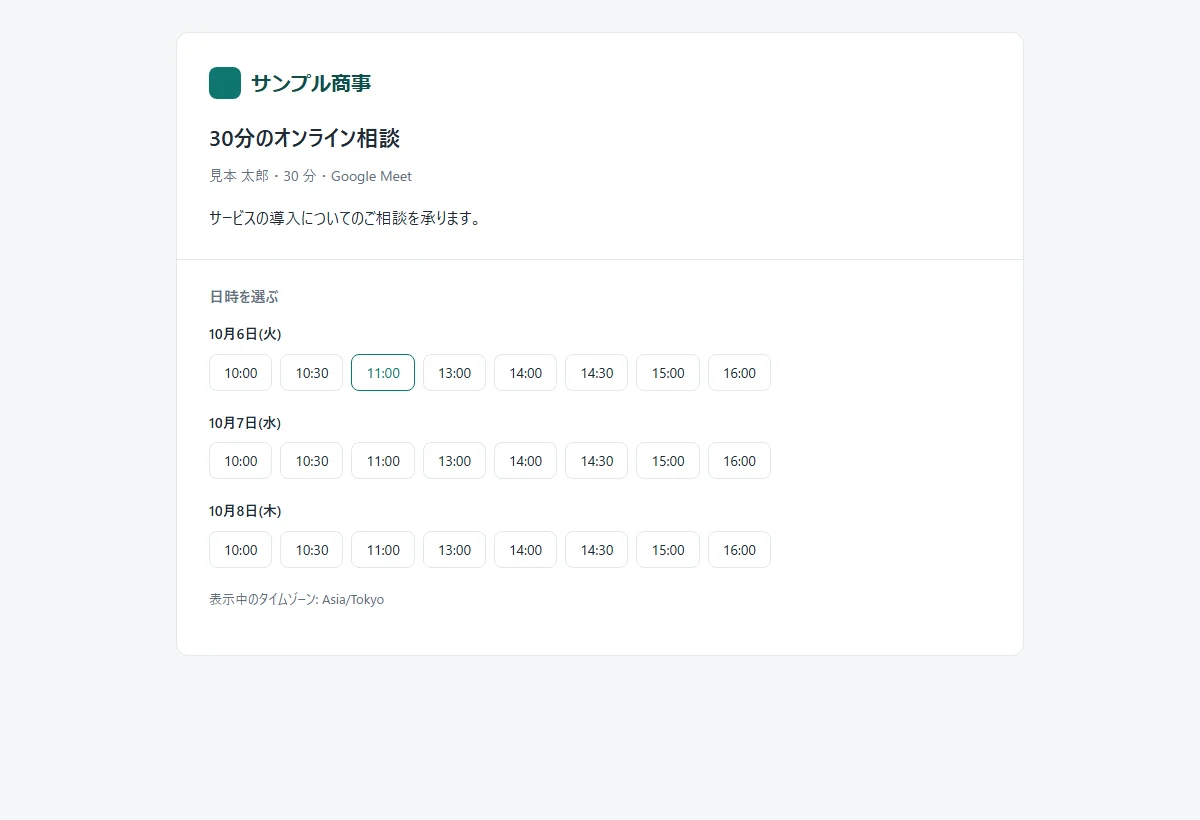Pick 15:00 on 10月8日(木)

pos(668,550)
